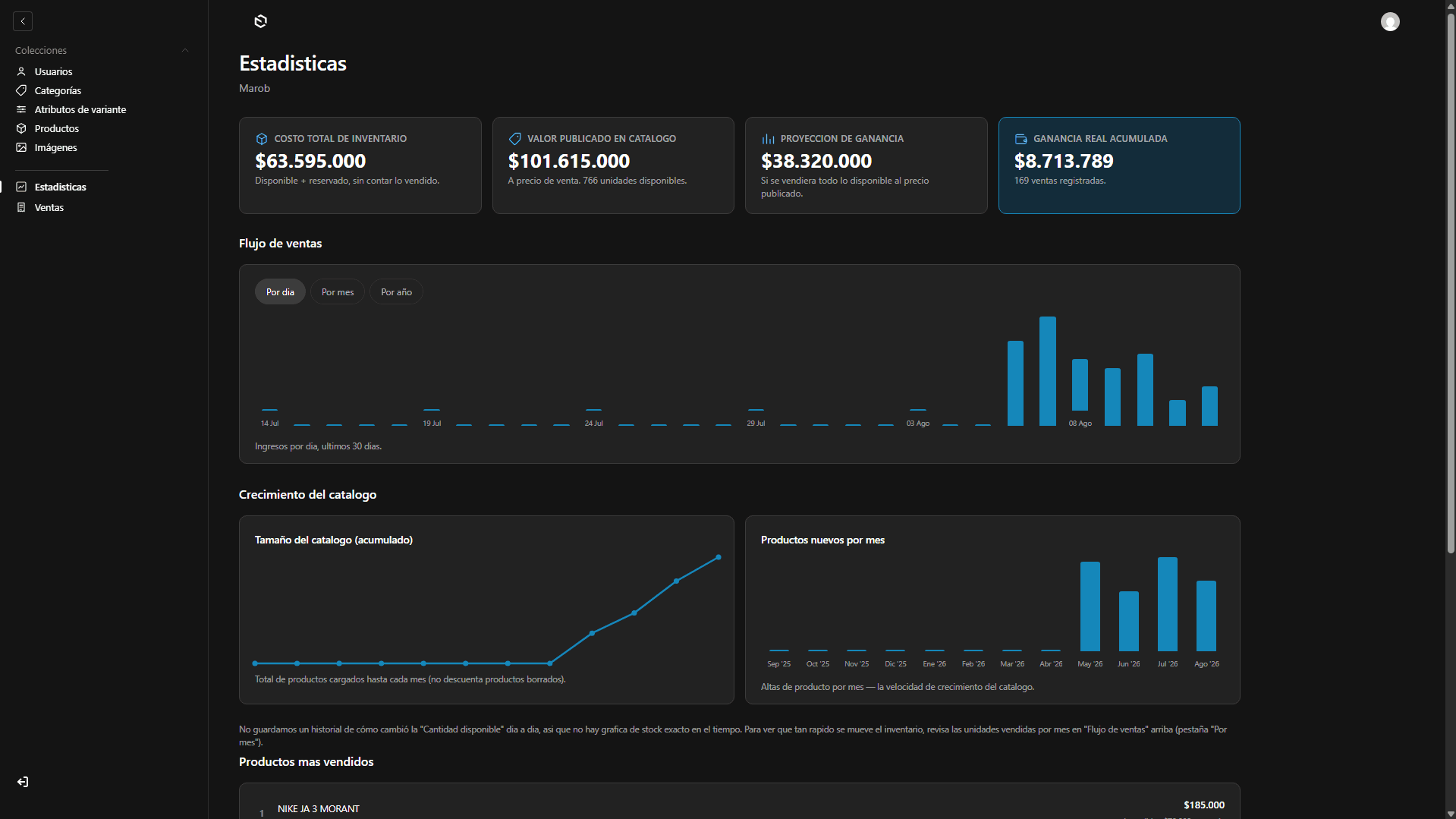This screenshot has height=819, width=1456.
Task: Go to the Ventas page
Action: click(49, 207)
